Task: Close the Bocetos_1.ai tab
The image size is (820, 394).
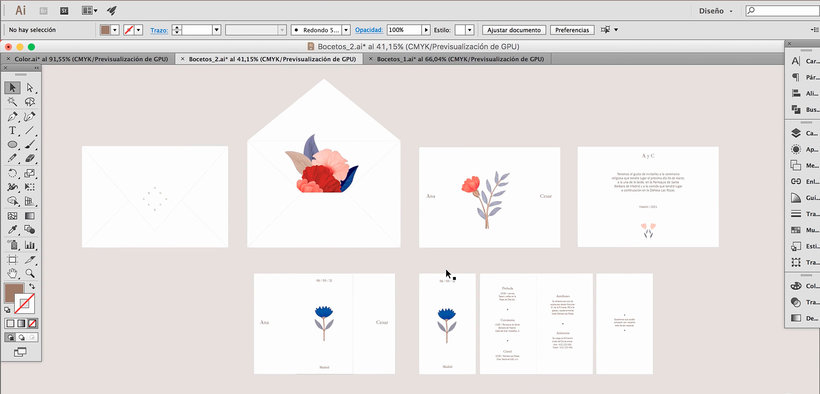Action: (x=370, y=59)
